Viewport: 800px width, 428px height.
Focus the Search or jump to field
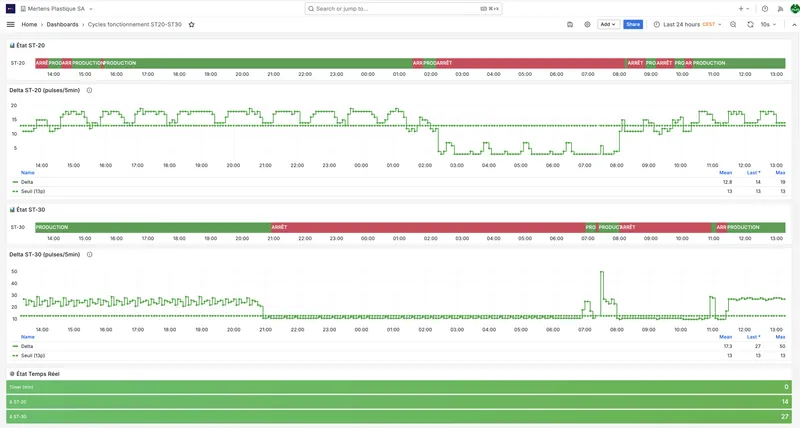pos(403,9)
